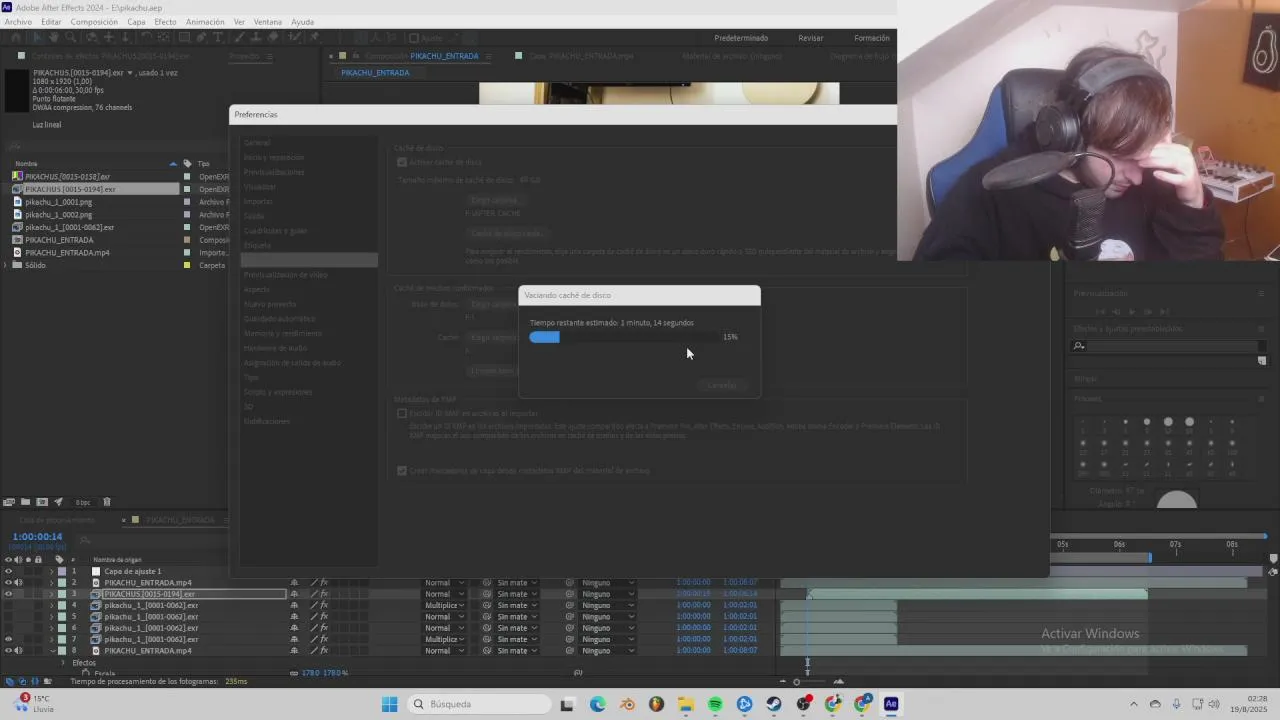Open blending mode dropdown of layer 4
Image resolution: width=1280 pixels, height=720 pixels.
(x=445, y=605)
